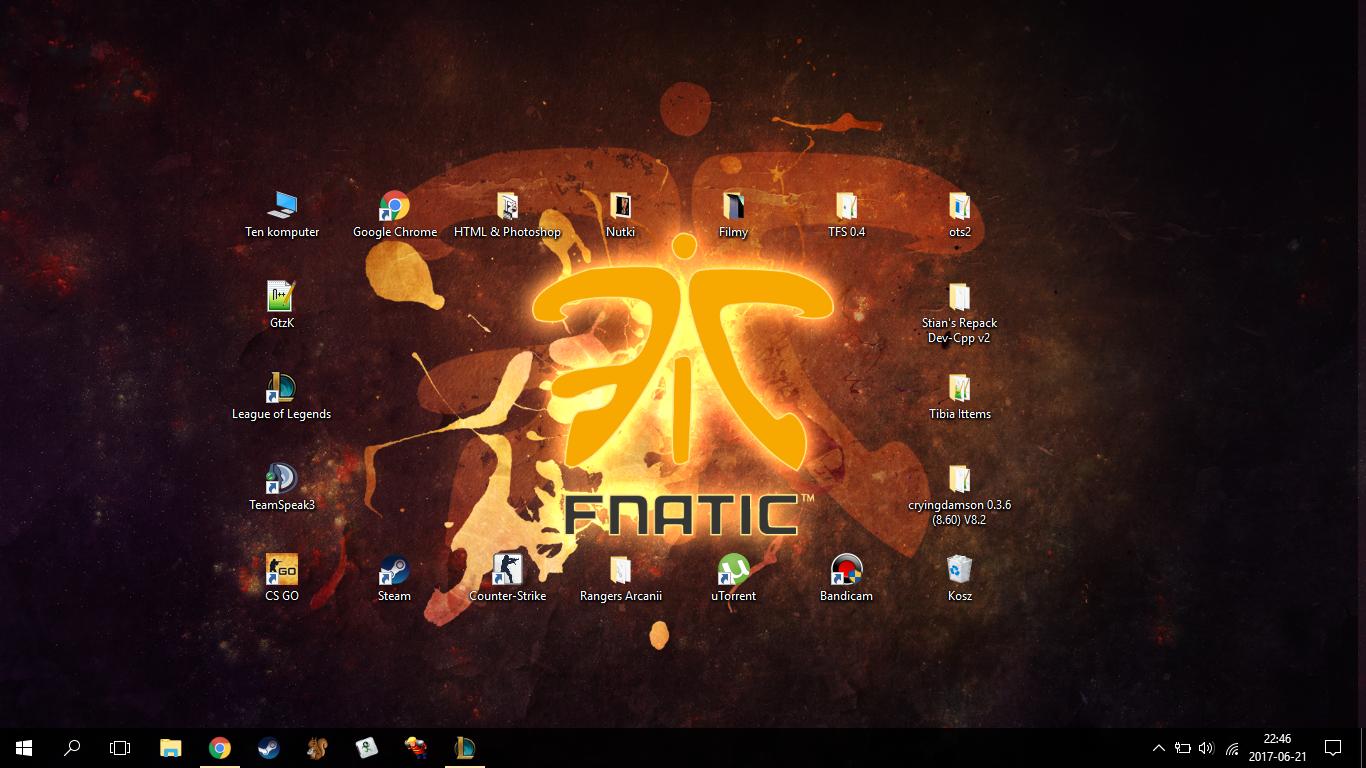
Task: Select the Nutki folder on desktop
Action: tap(620, 215)
